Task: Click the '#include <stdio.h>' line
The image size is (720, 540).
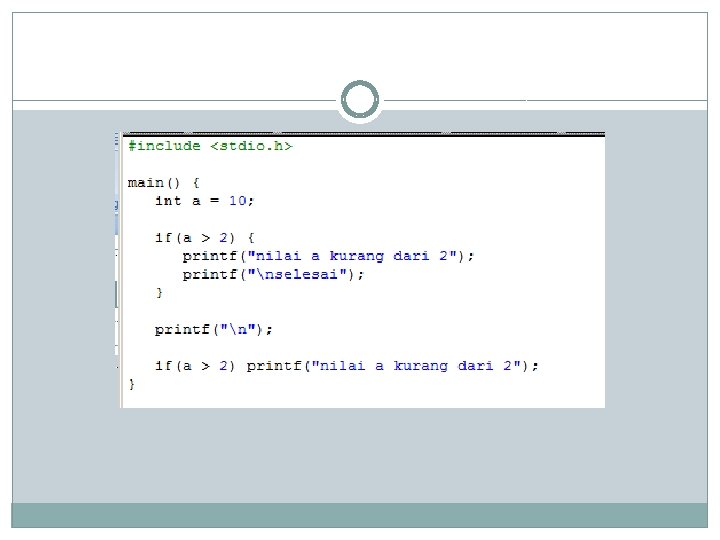Action: [x=210, y=146]
